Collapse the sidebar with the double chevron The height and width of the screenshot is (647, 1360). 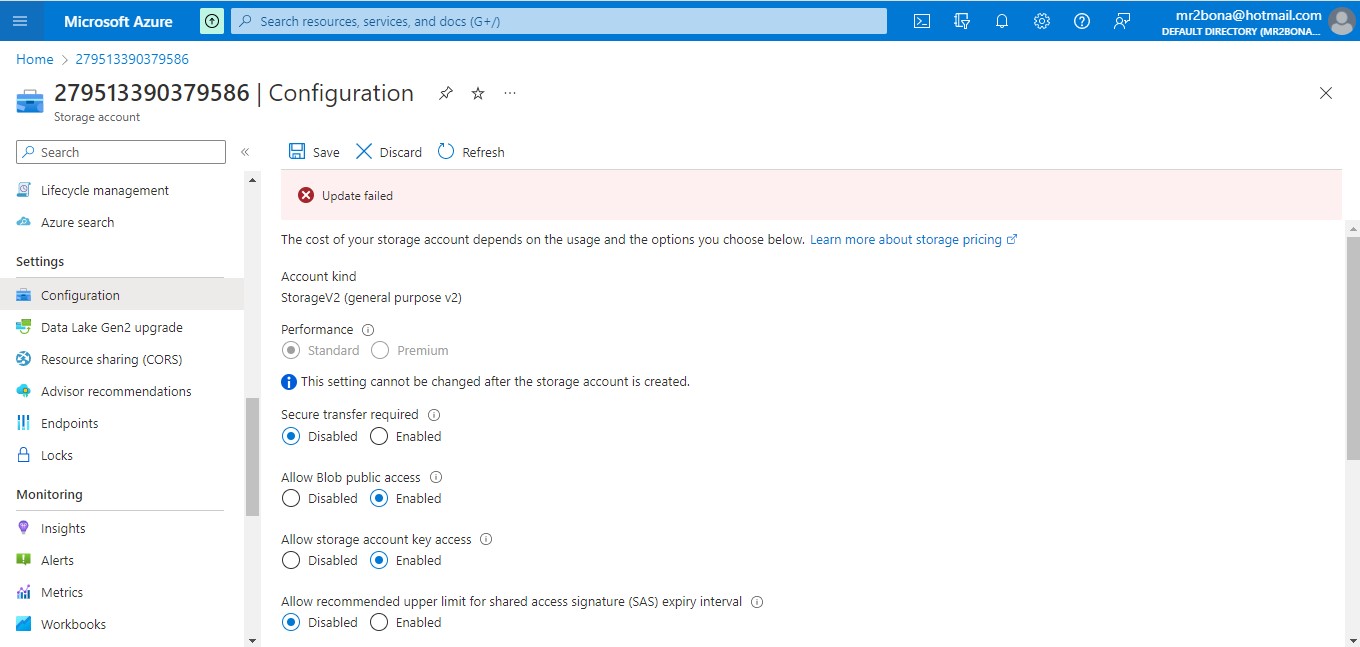pos(245,151)
